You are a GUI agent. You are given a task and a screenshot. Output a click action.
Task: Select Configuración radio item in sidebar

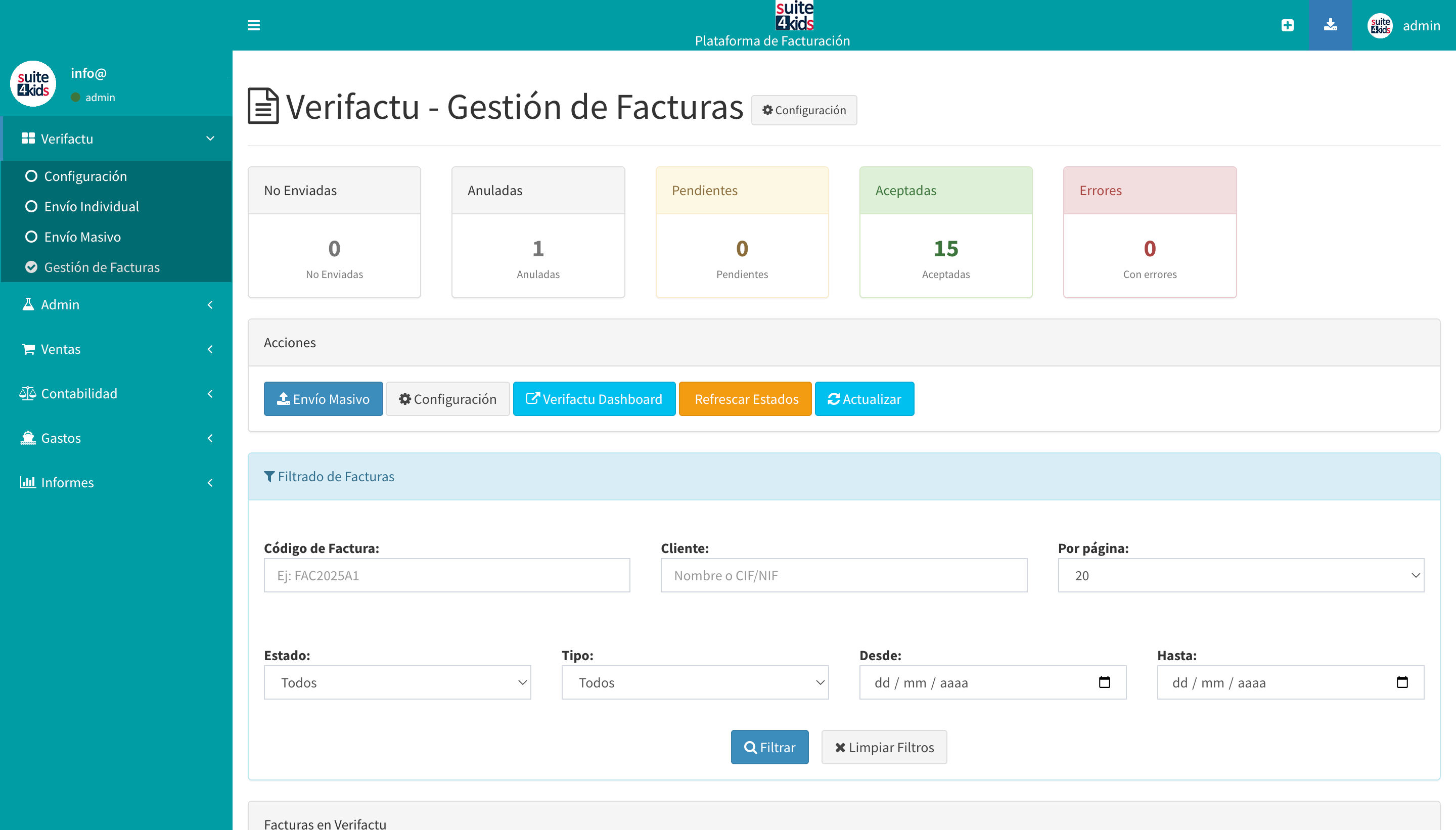(85, 176)
